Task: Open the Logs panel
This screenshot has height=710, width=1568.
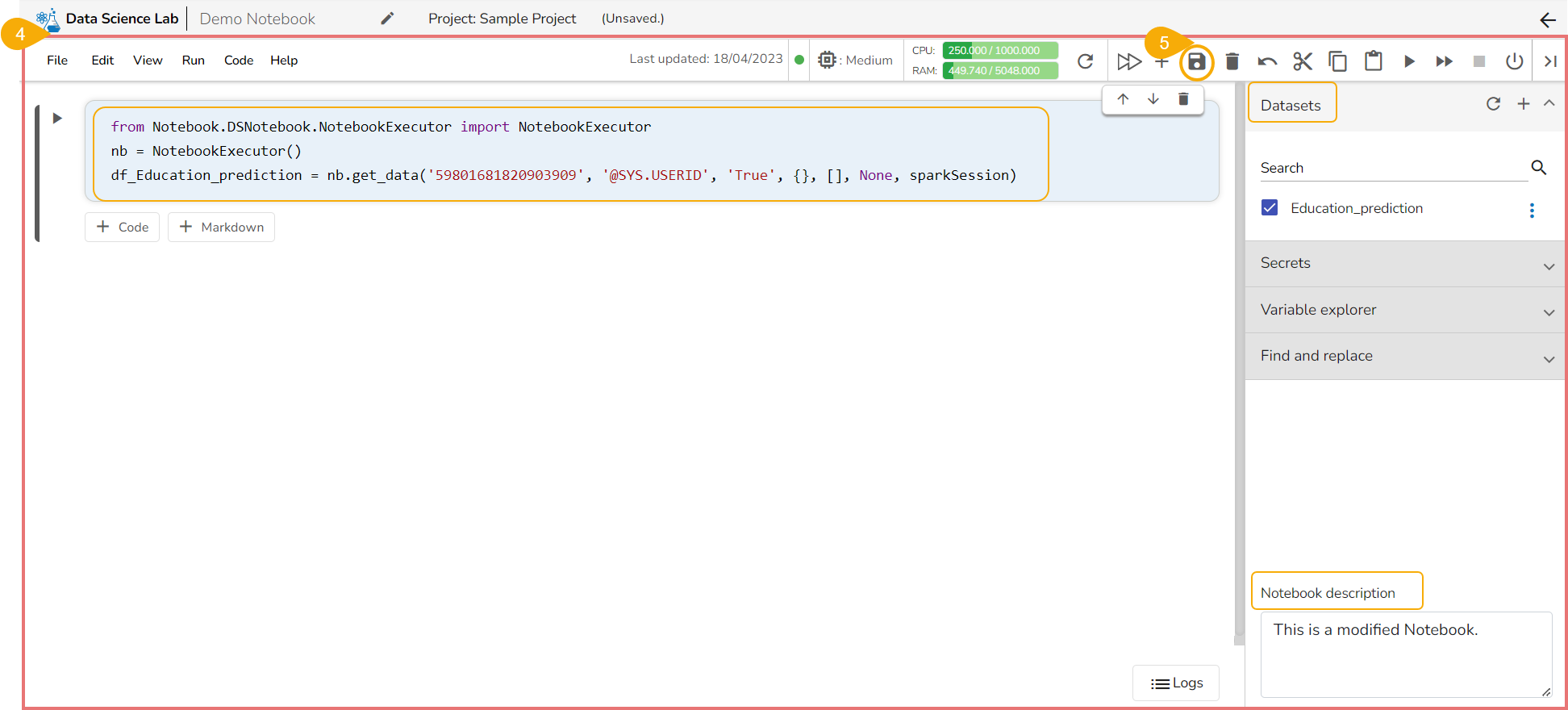Action: (x=1176, y=683)
